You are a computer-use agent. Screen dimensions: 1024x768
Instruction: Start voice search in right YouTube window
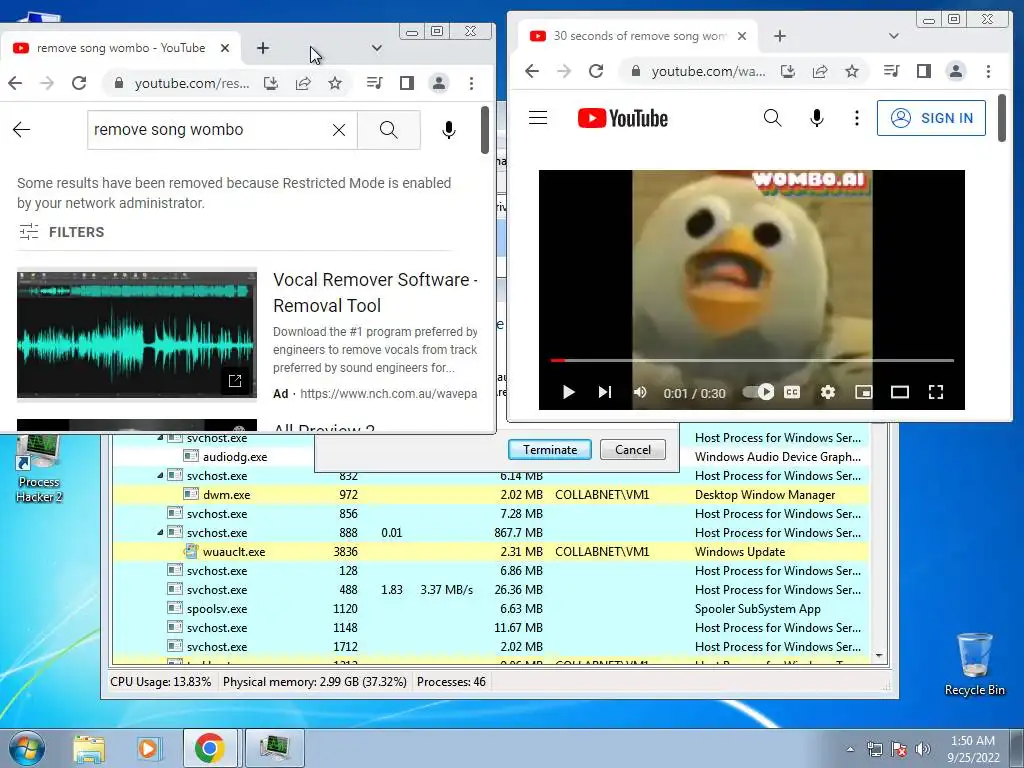tap(816, 118)
